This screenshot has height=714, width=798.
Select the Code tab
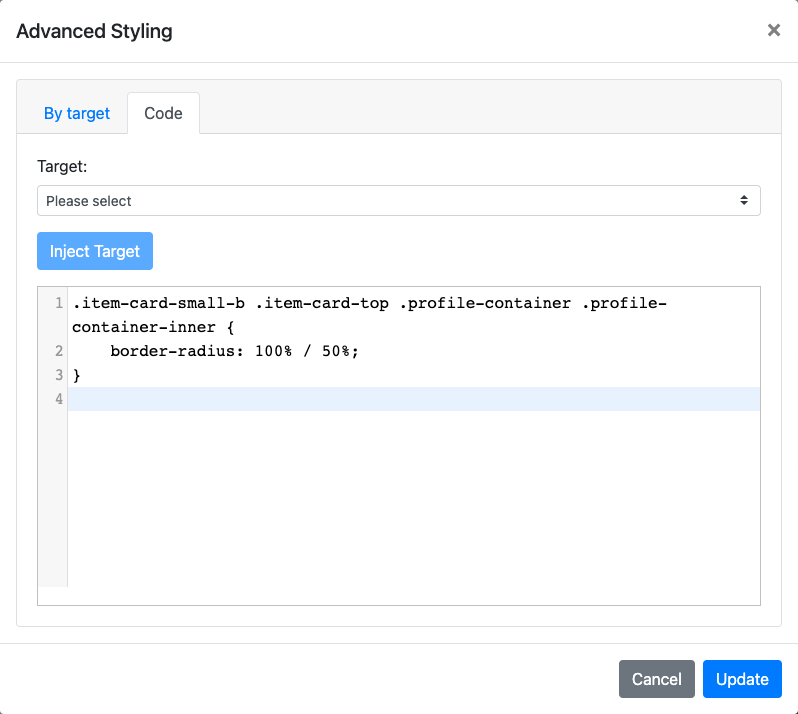click(x=163, y=113)
